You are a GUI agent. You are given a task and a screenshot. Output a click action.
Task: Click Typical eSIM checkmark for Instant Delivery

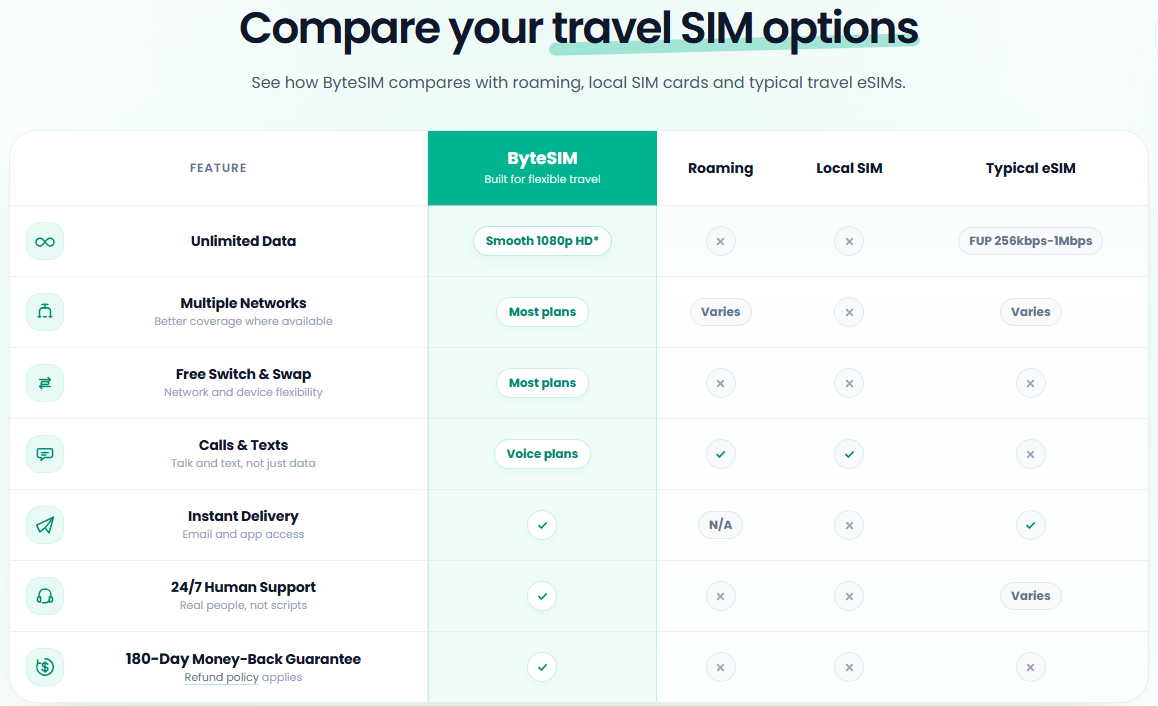pyautogui.click(x=1030, y=525)
